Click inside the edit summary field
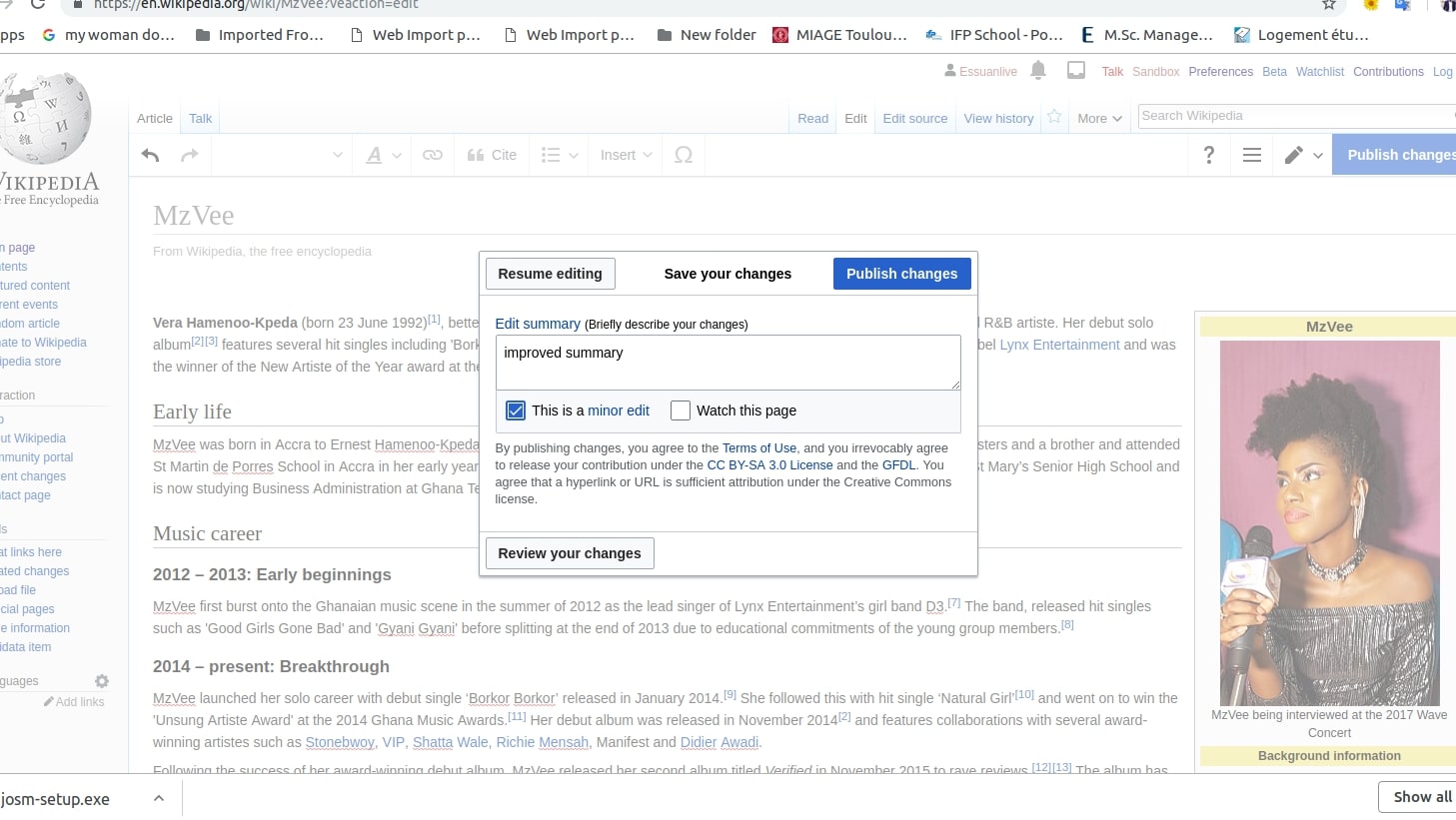 [728, 363]
